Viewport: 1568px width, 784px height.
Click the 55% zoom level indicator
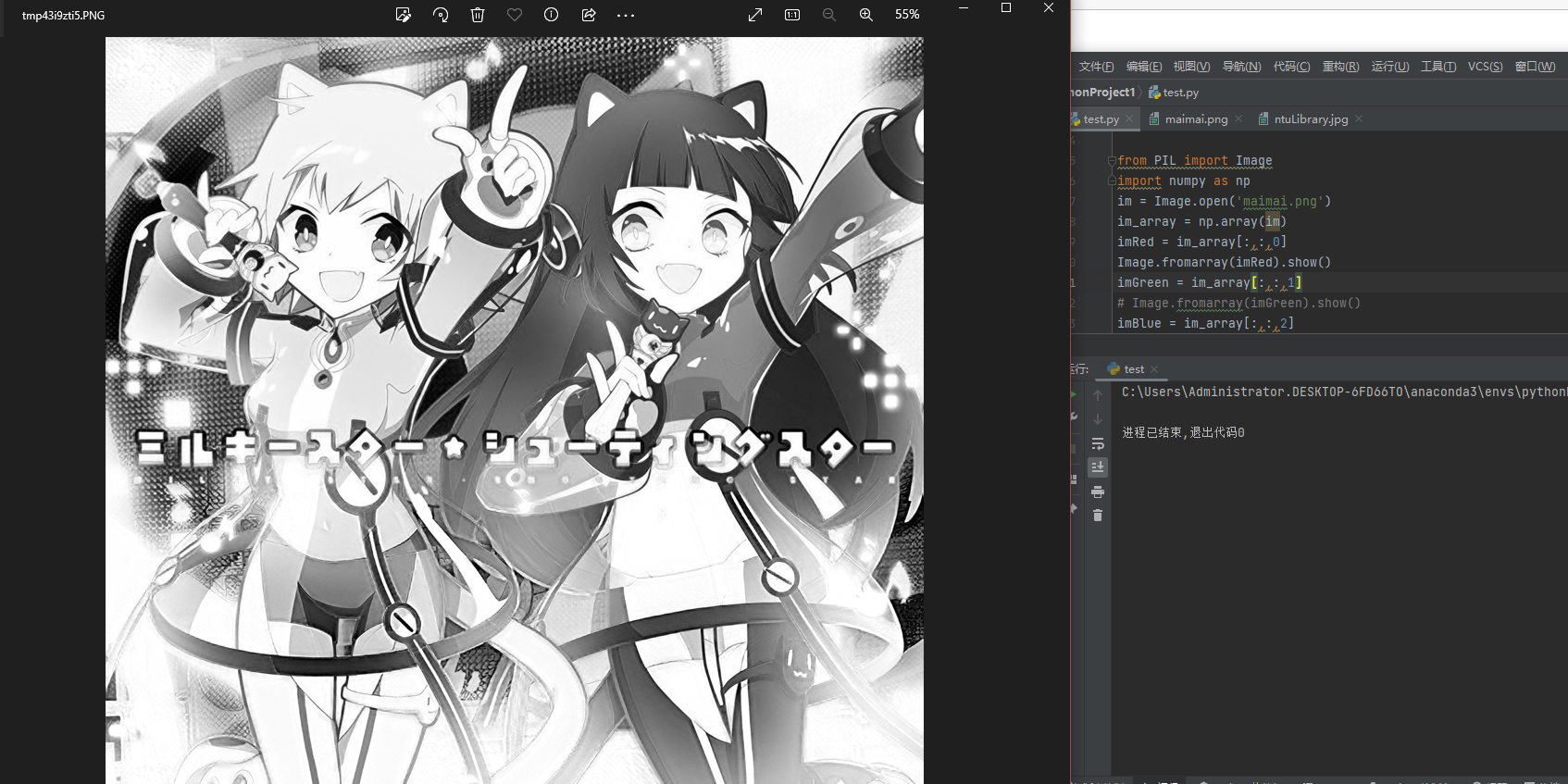[907, 15]
